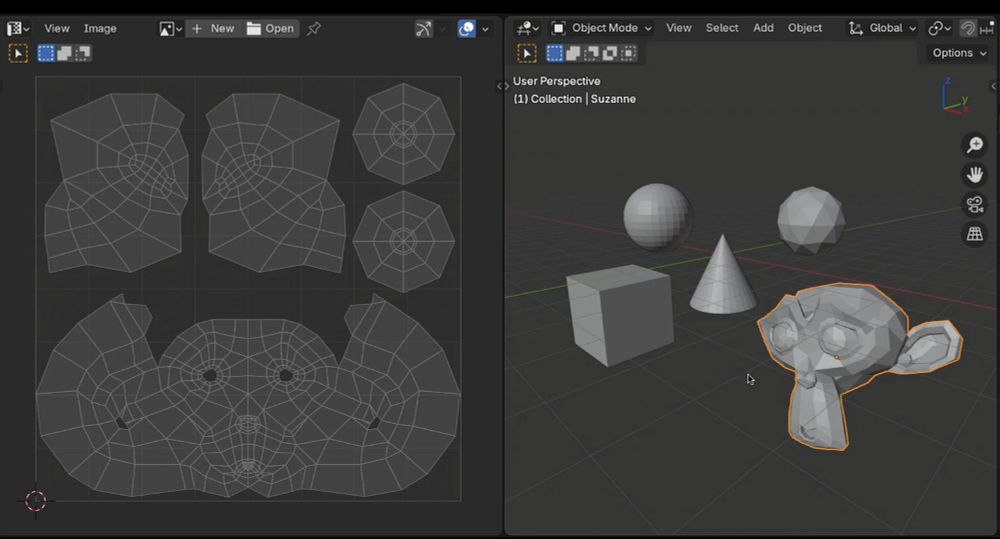The width and height of the screenshot is (1000, 539).
Task: Click the pan view hand icon
Action: pyautogui.click(x=974, y=175)
